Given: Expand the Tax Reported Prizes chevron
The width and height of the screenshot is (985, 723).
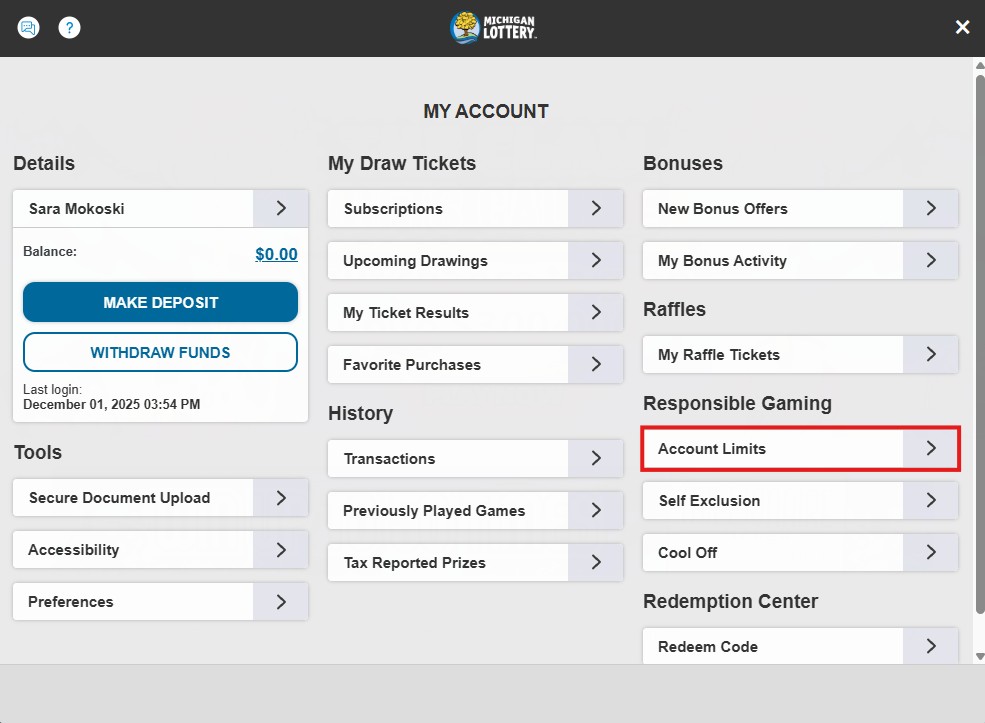Looking at the screenshot, I should pos(596,563).
